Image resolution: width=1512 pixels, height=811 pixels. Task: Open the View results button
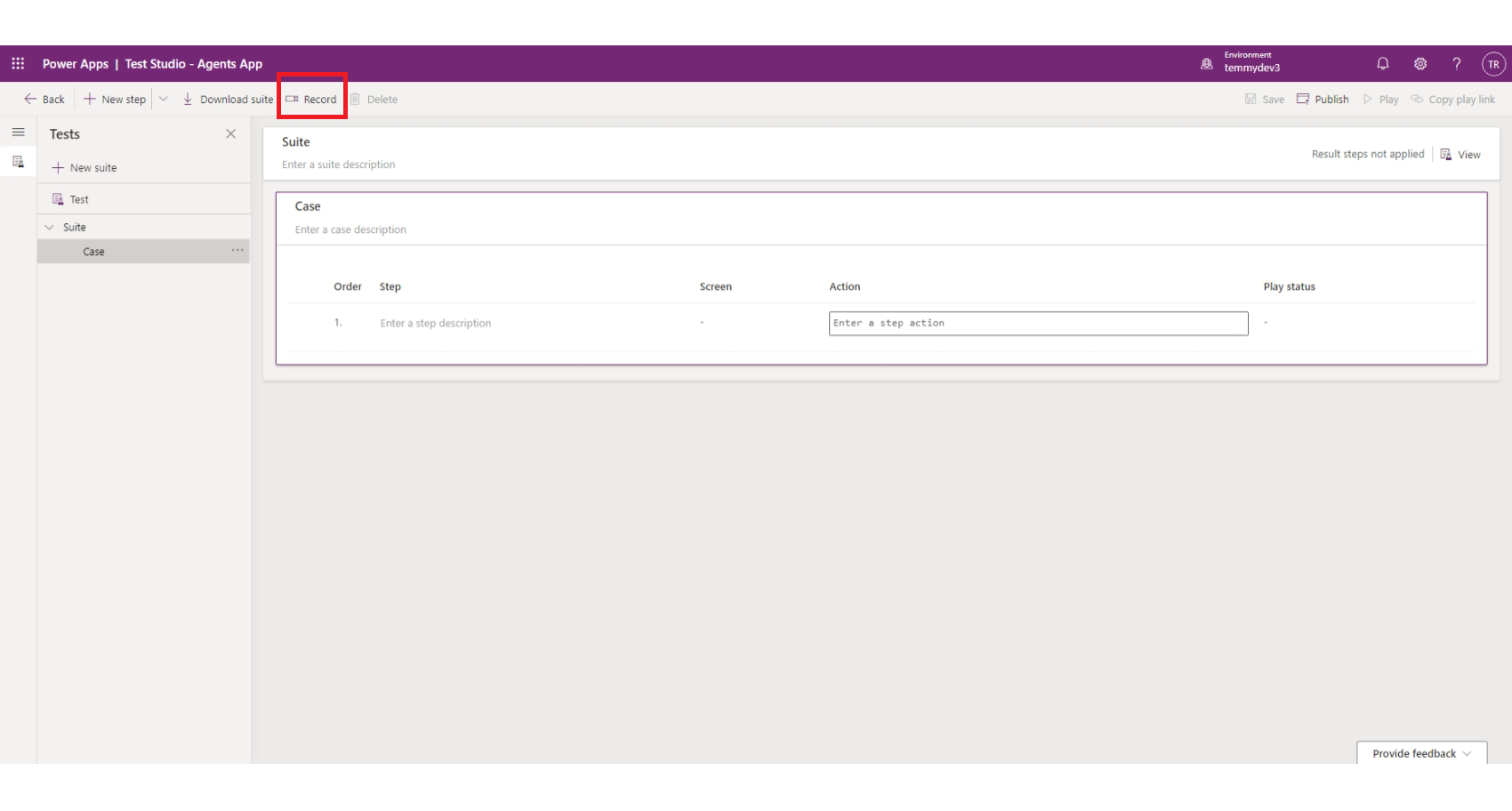[1460, 155]
